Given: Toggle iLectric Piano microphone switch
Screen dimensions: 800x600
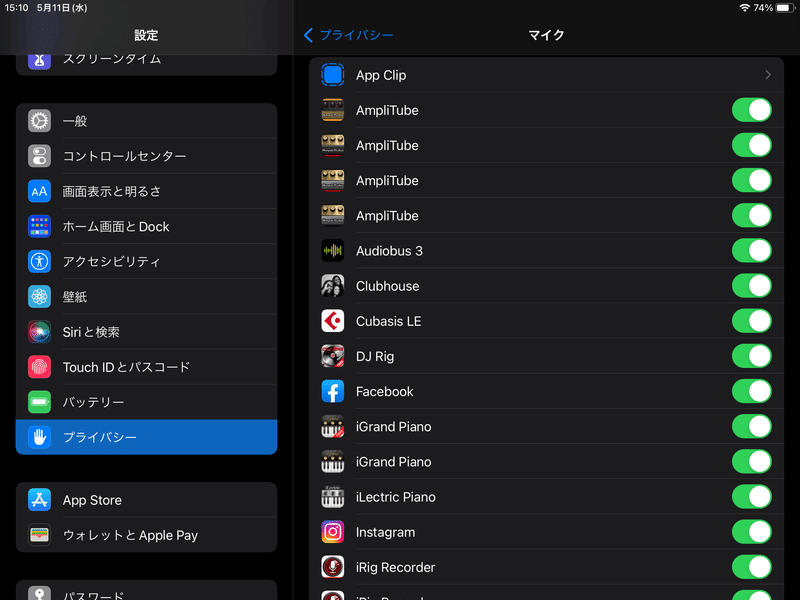Looking at the screenshot, I should 752,497.
